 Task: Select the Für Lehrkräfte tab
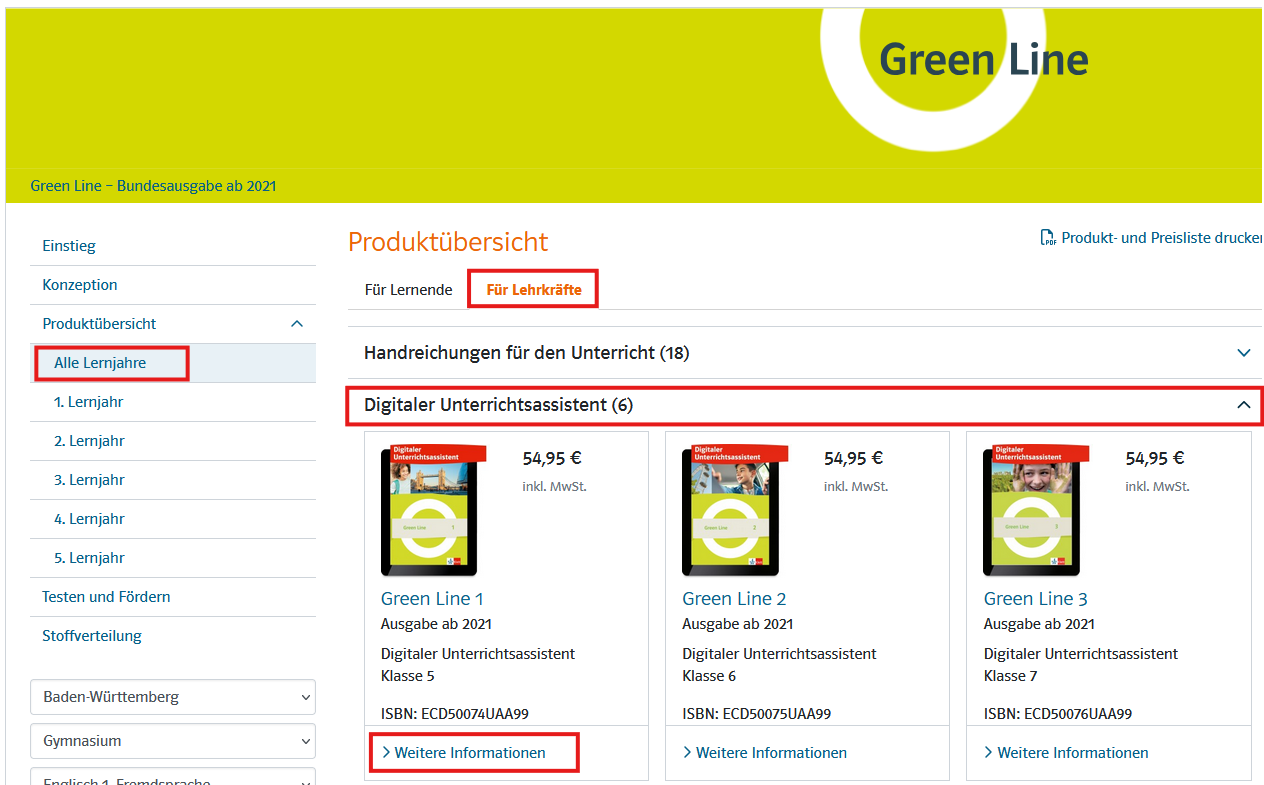pos(534,290)
